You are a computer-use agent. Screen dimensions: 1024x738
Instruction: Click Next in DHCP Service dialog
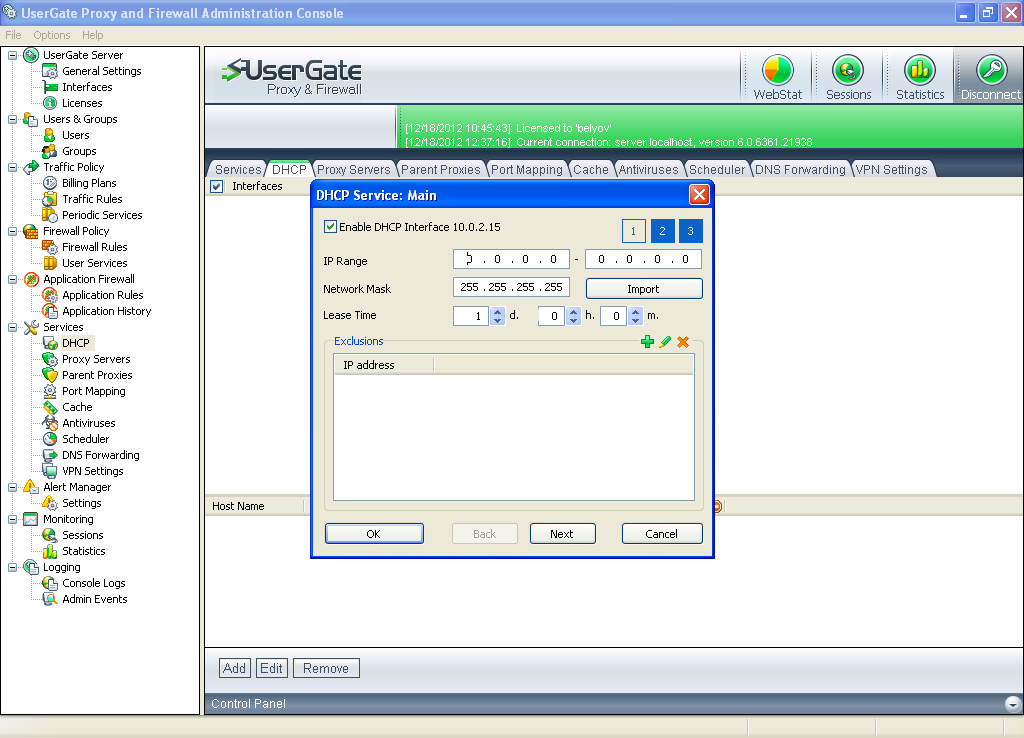[x=562, y=534]
